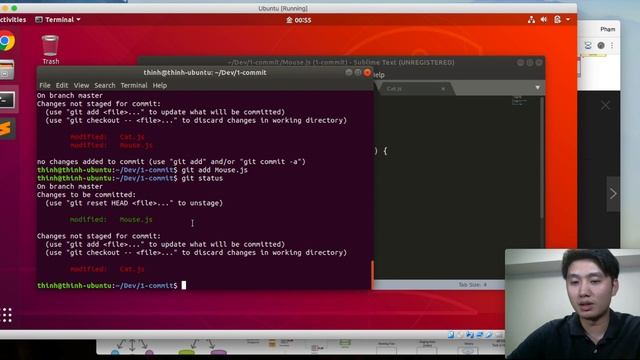Close the Cat.js tab in Sublime Text
The image size is (640, 360).
(443, 89)
